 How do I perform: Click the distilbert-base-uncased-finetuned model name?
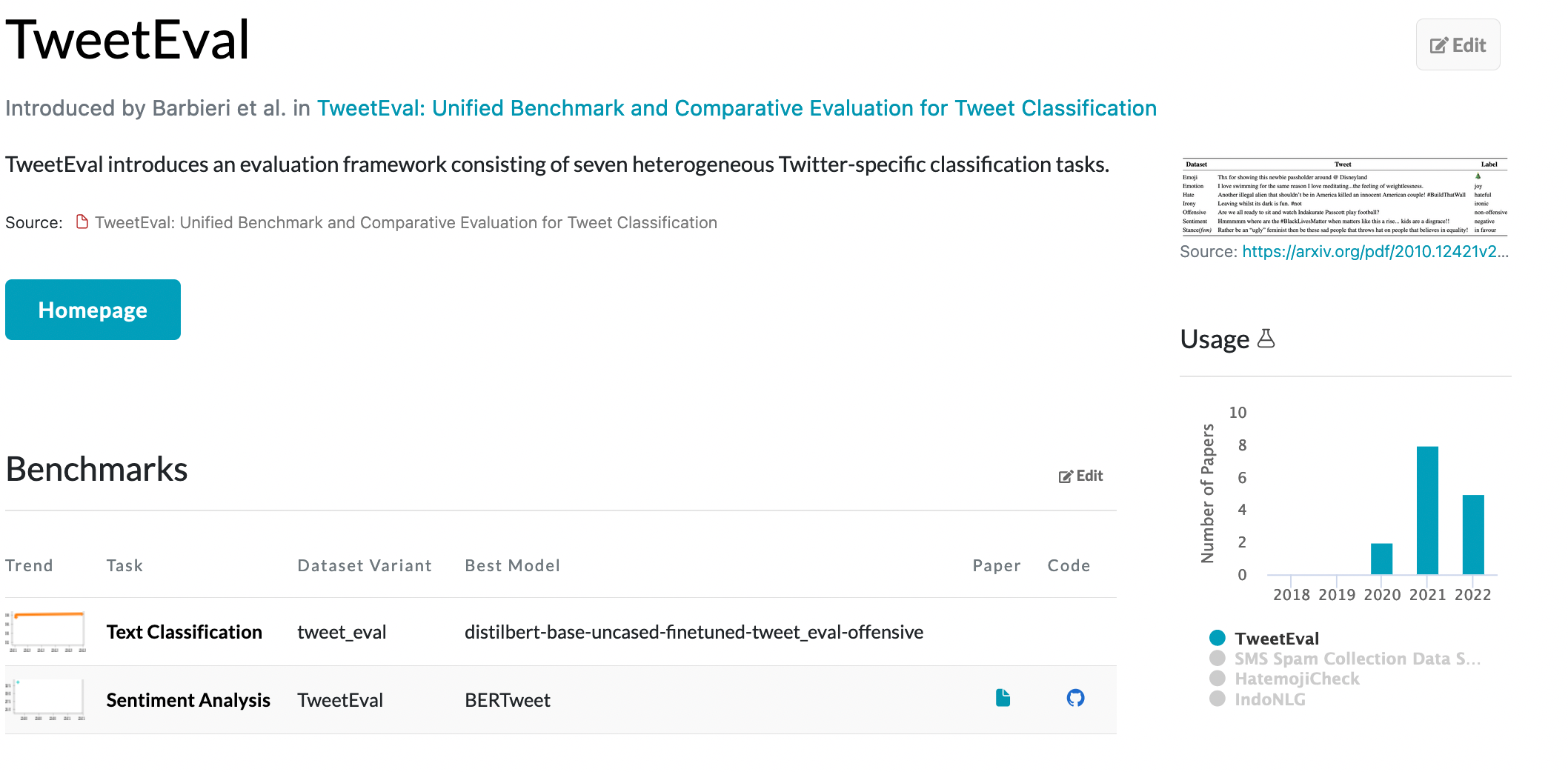coord(694,632)
